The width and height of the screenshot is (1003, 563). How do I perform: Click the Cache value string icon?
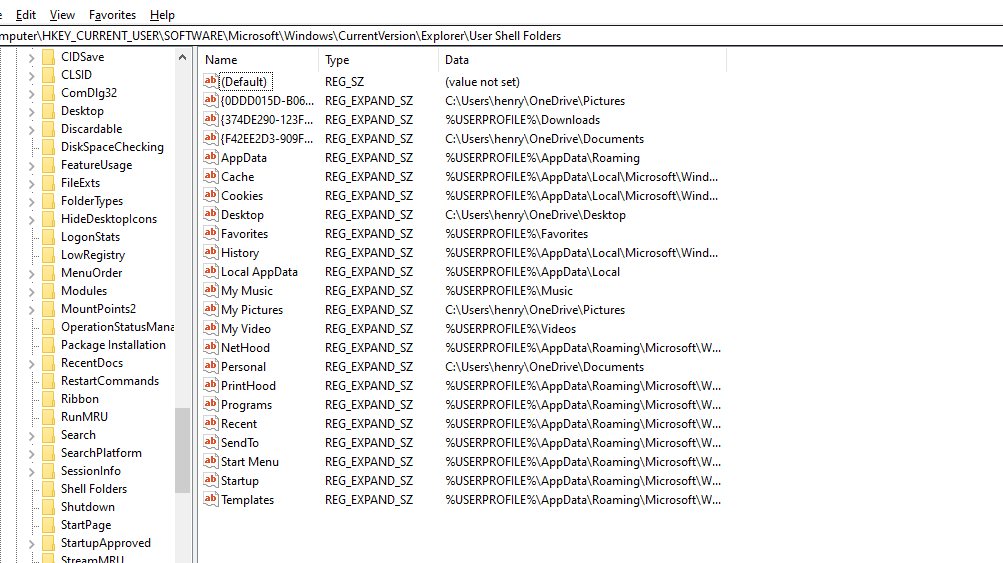tap(210, 176)
